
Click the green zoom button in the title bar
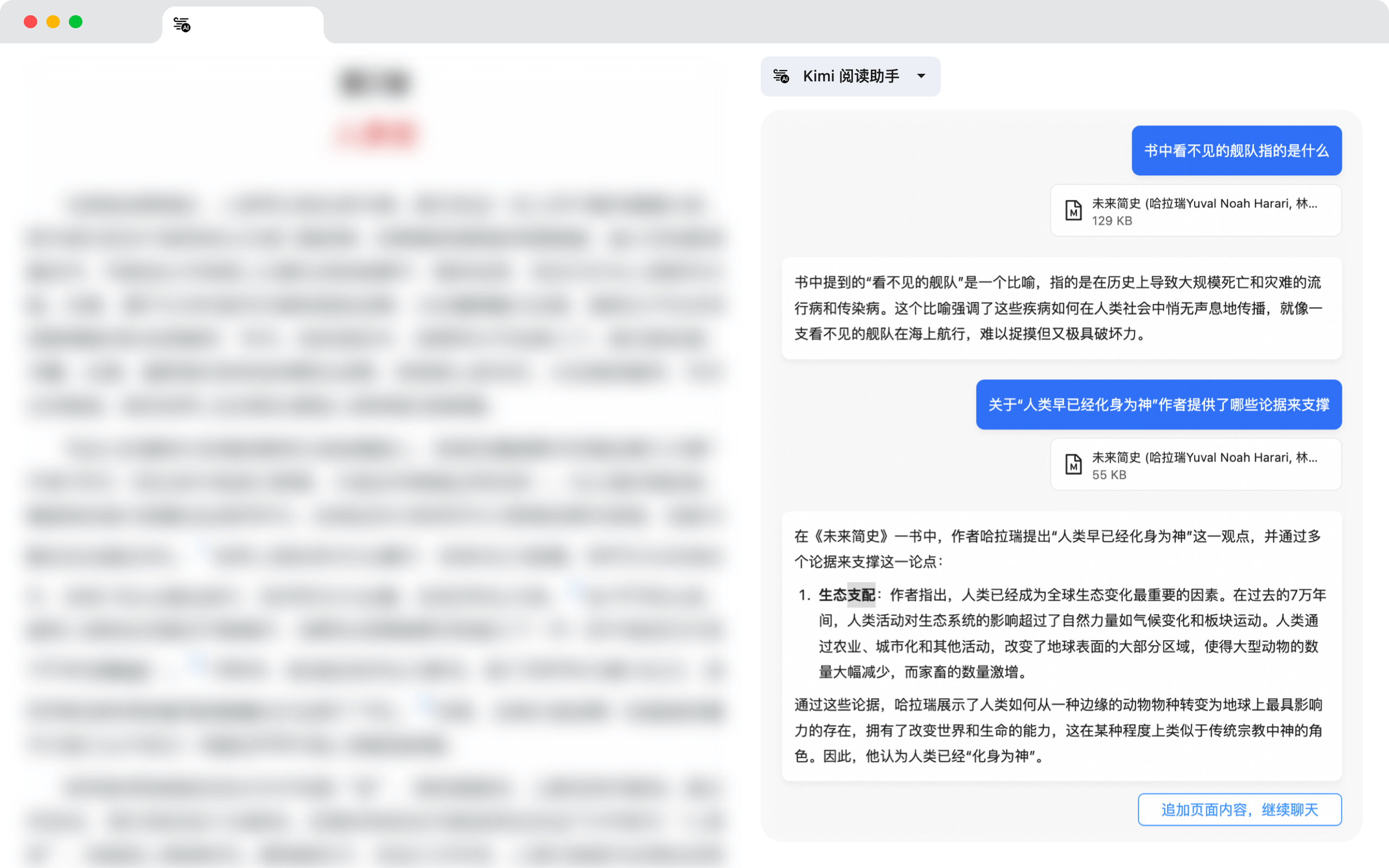coord(75,21)
